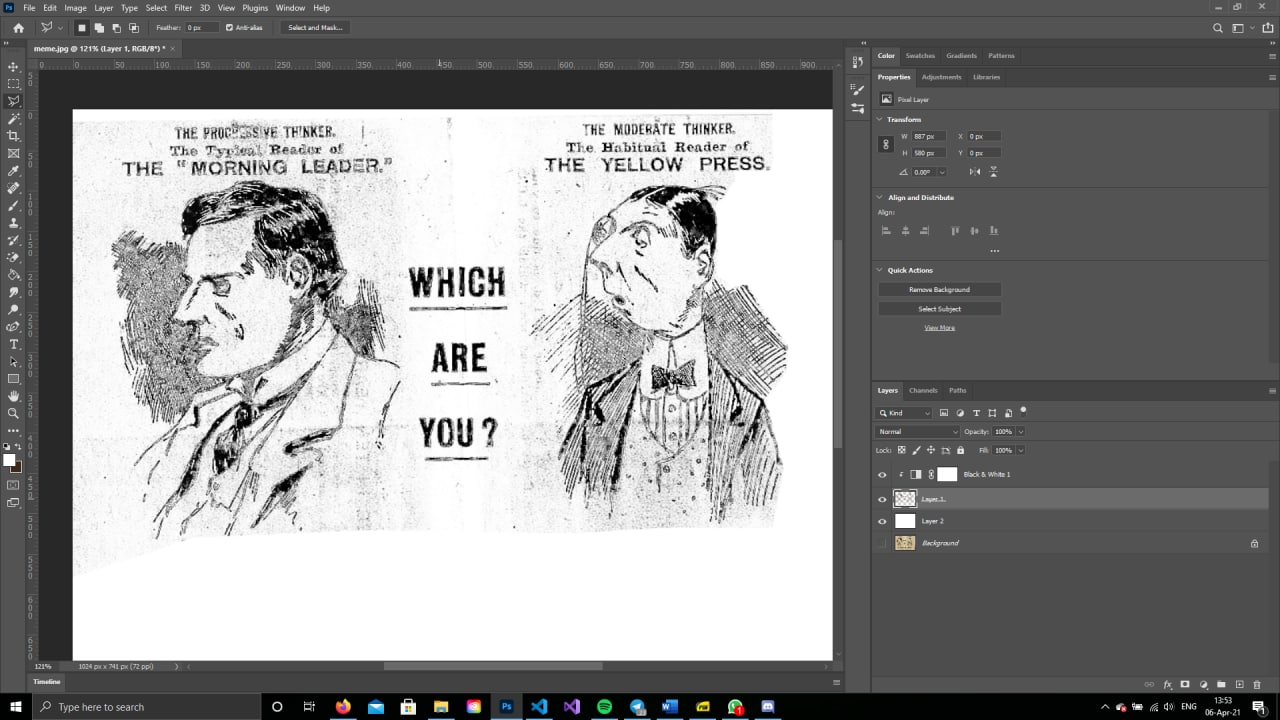Select the Frame tool

pyautogui.click(x=13, y=153)
